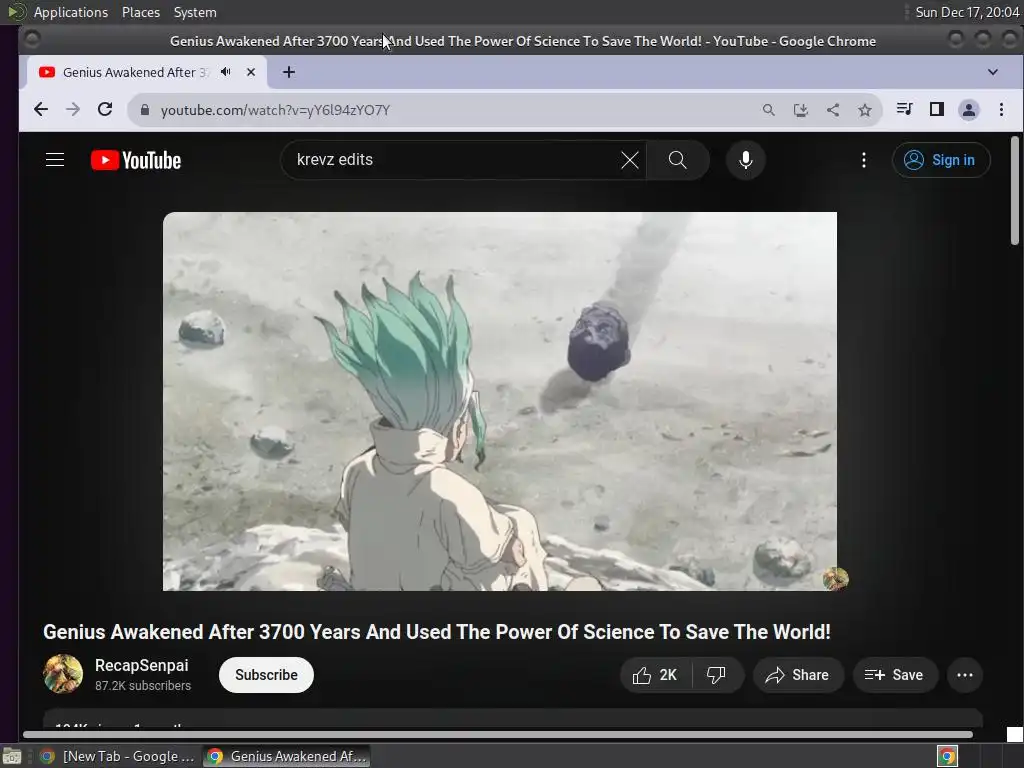Expand the tab search chevron
Image resolution: width=1024 pixels, height=768 pixels.
tap(993, 72)
